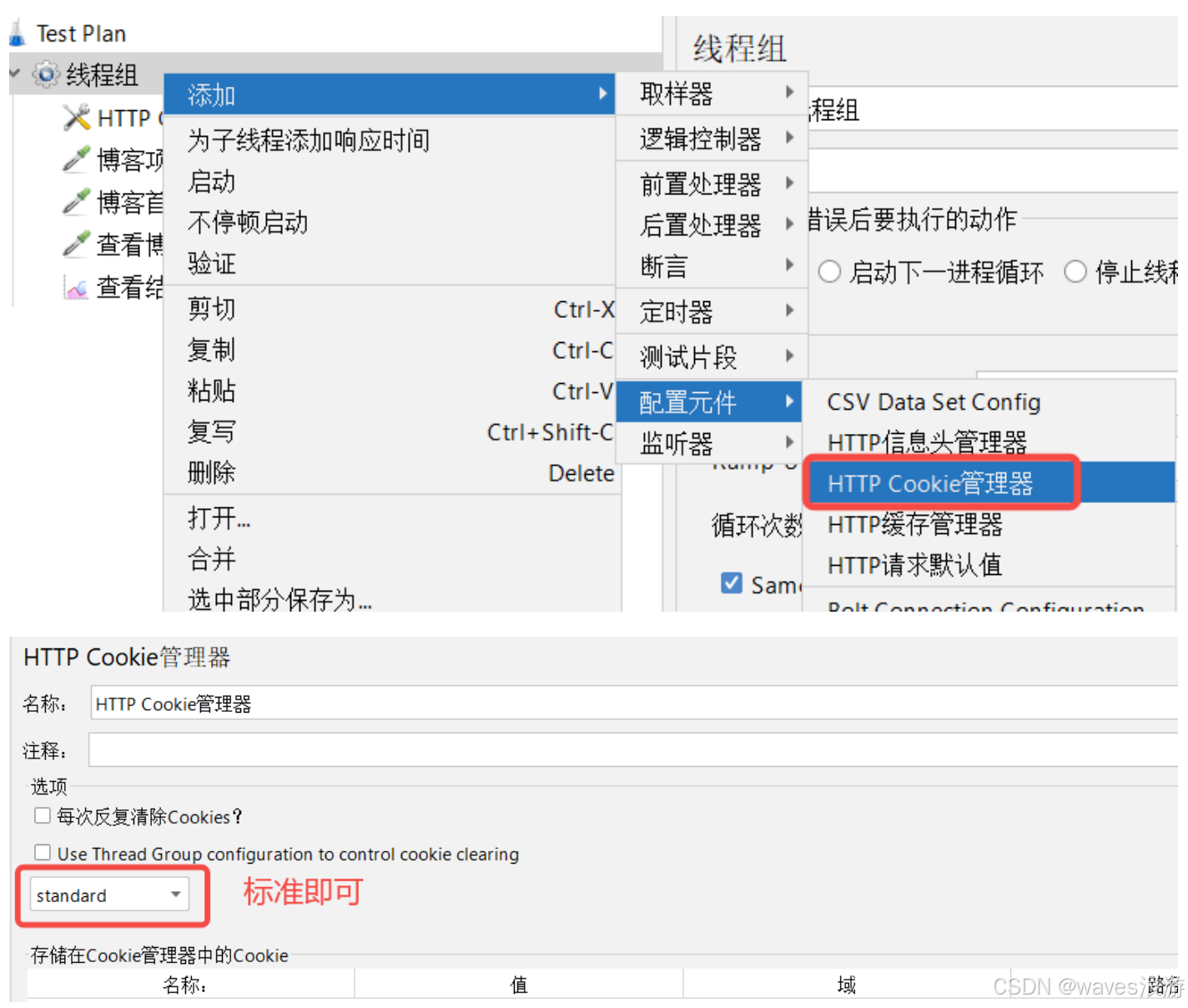1188x1008 pixels.
Task: Expand the 取样器 submenu arrow
Action: coord(789,92)
